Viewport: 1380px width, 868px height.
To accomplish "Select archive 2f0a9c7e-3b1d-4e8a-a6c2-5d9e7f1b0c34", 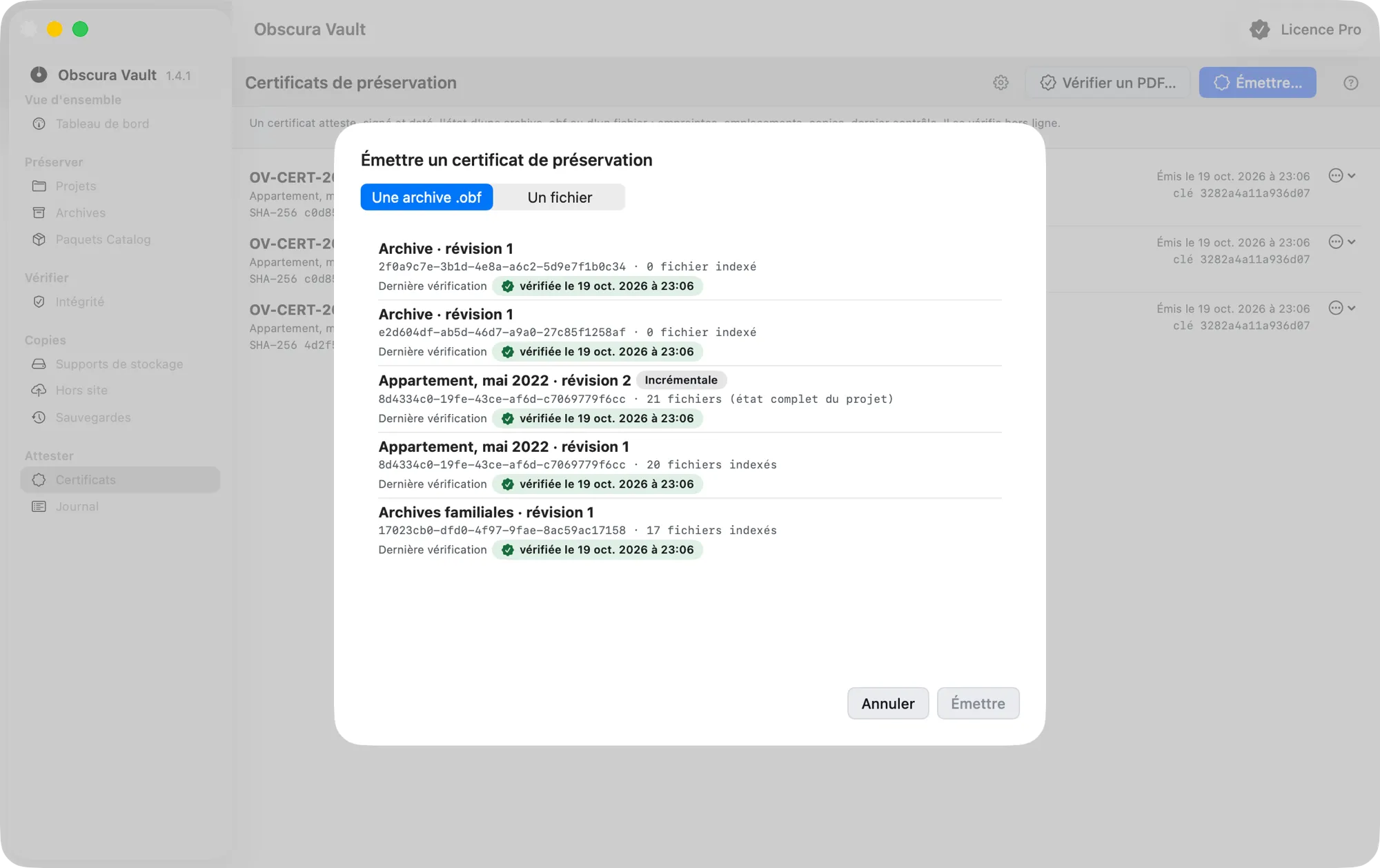I will 690,267.
